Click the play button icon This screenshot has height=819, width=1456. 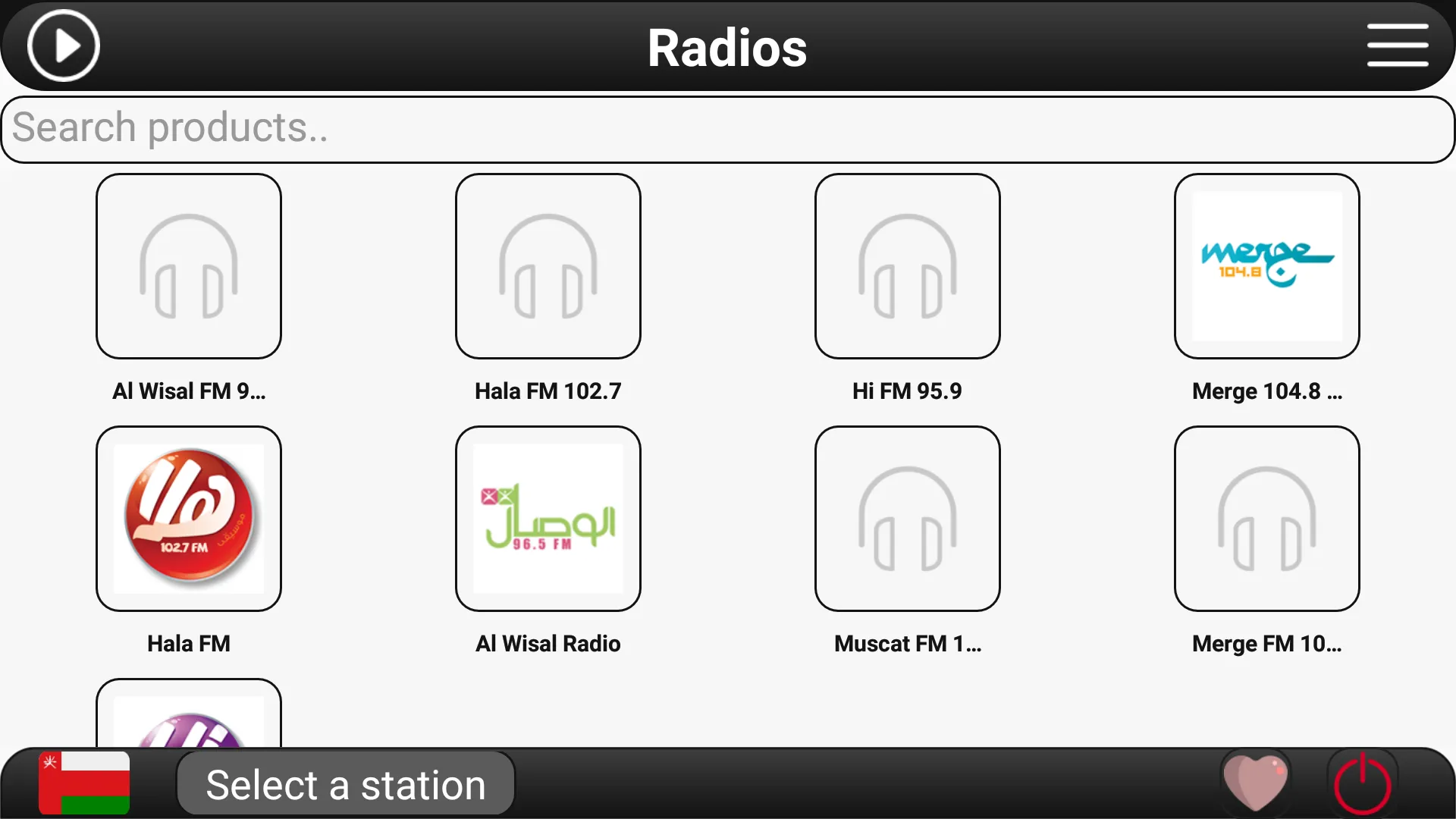pyautogui.click(x=62, y=45)
